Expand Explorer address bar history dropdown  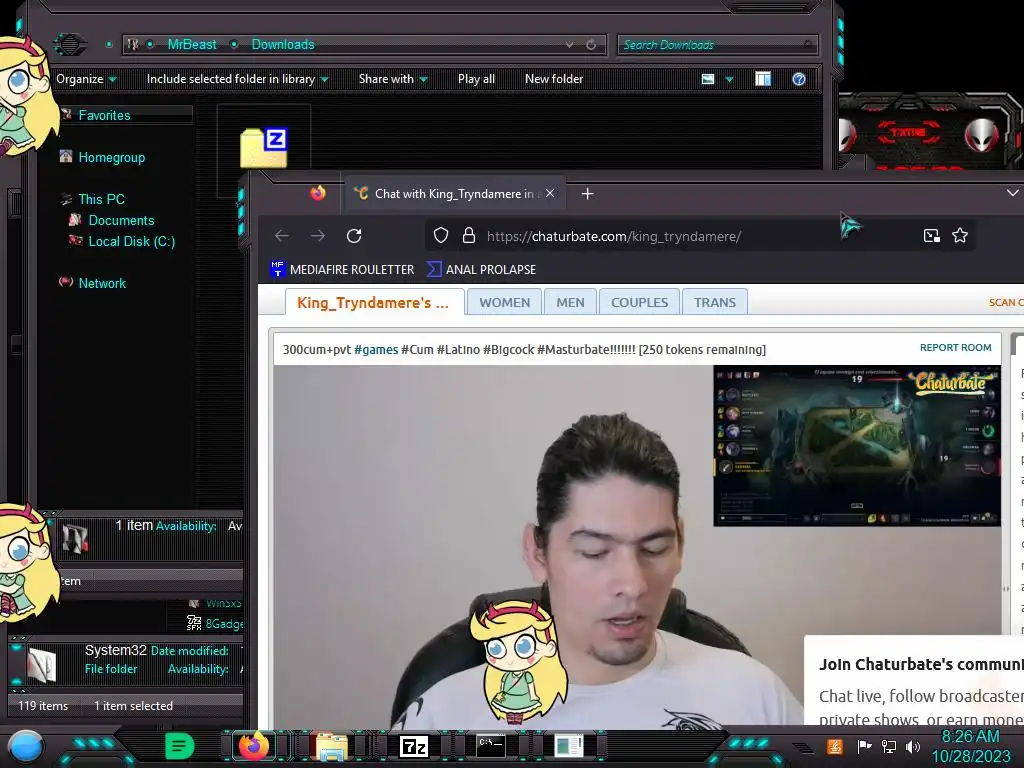point(569,44)
